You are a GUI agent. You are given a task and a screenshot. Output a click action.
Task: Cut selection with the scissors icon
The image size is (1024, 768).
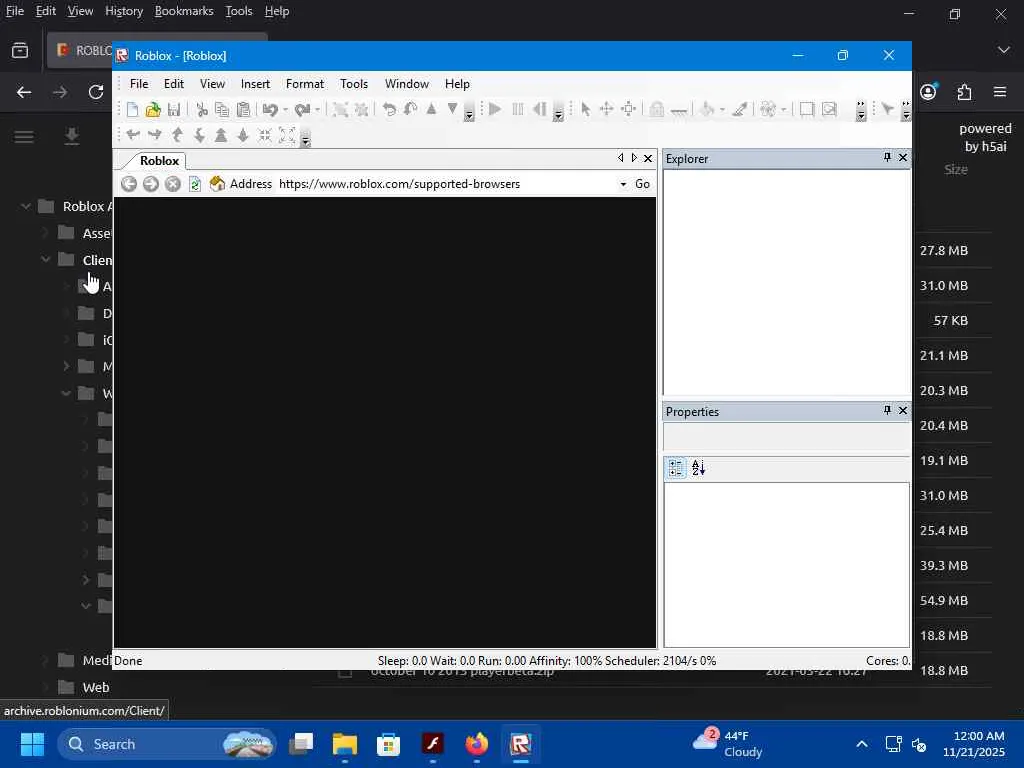[202, 110]
